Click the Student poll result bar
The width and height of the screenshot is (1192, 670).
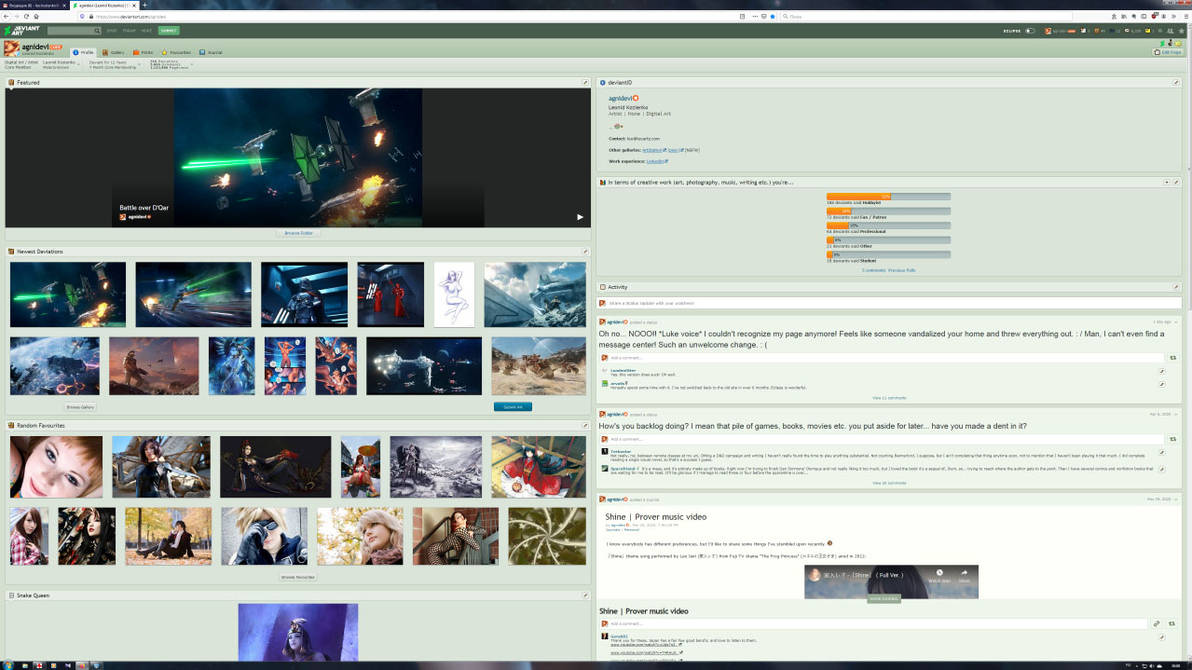(x=889, y=254)
